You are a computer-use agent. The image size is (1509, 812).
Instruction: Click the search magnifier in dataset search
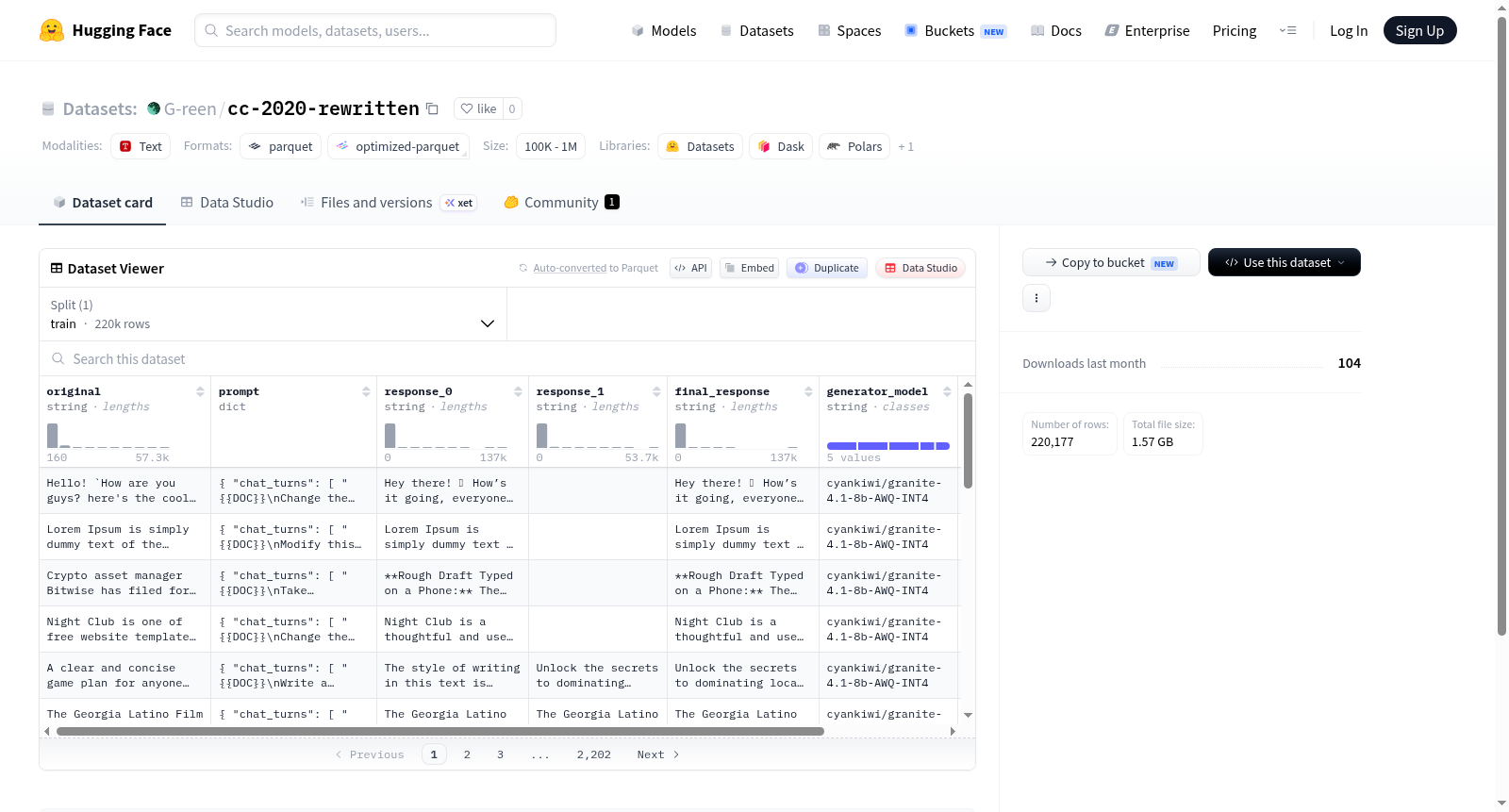click(x=58, y=358)
